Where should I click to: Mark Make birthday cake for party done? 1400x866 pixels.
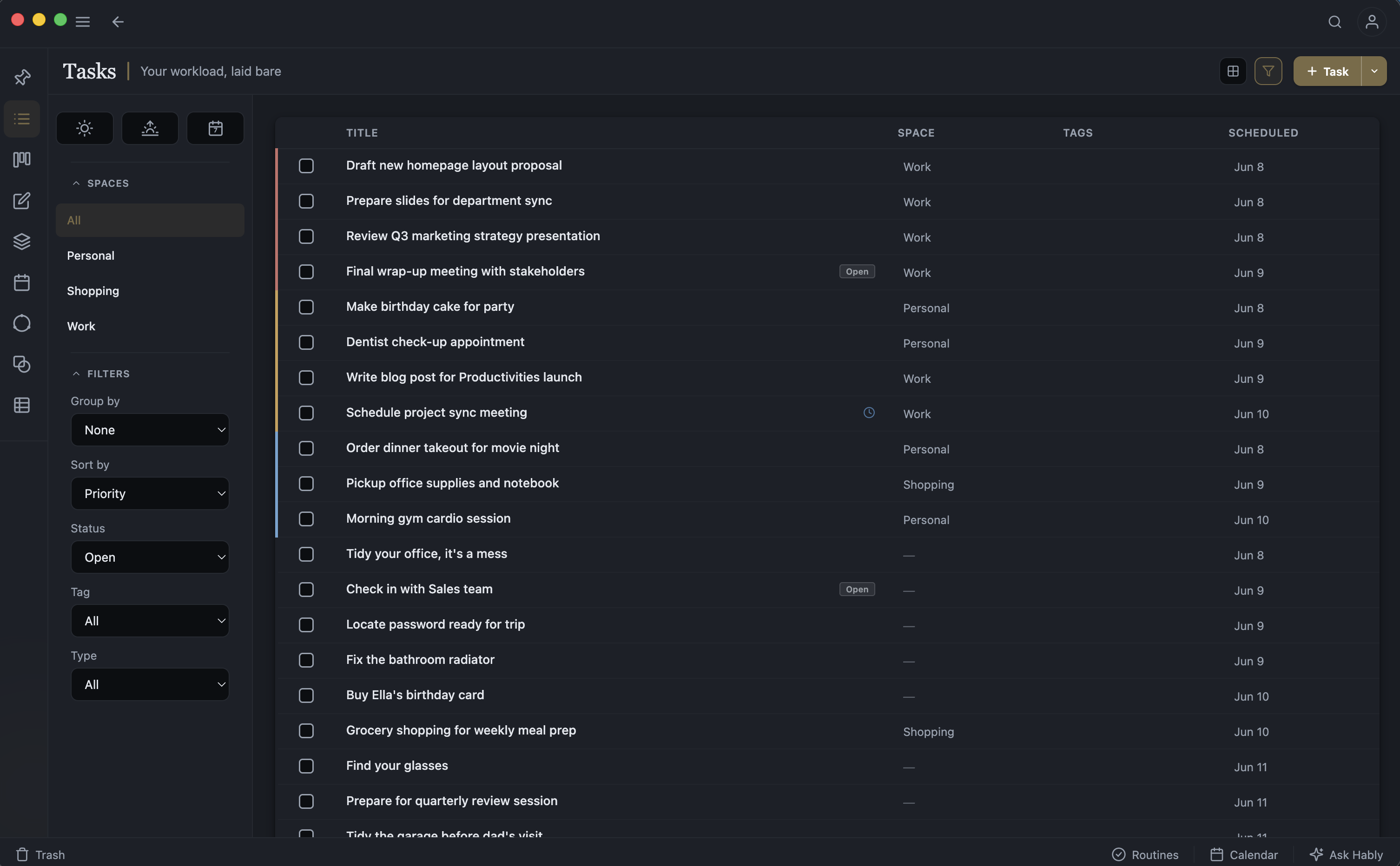click(306, 307)
